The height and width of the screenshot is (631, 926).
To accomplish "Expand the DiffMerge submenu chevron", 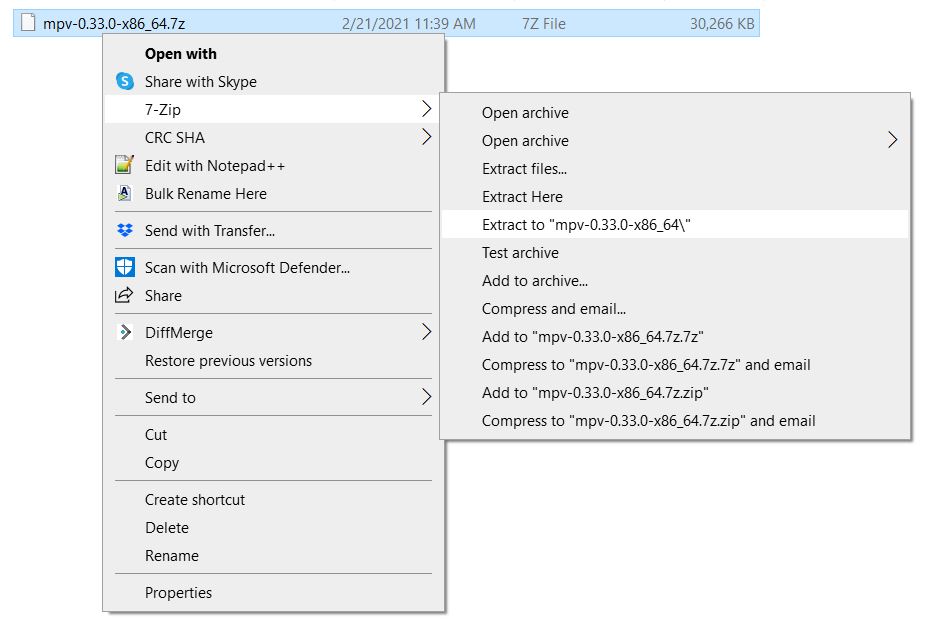I will [x=426, y=332].
